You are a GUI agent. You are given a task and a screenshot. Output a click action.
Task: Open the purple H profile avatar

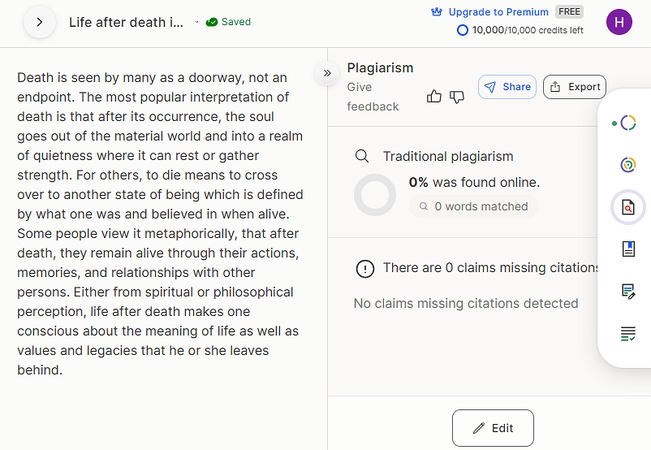[619, 21]
